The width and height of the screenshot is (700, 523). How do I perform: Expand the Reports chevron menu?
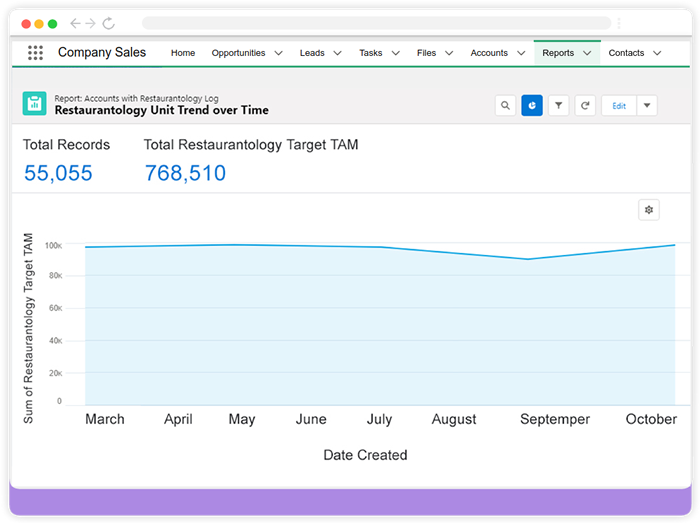click(x=588, y=53)
